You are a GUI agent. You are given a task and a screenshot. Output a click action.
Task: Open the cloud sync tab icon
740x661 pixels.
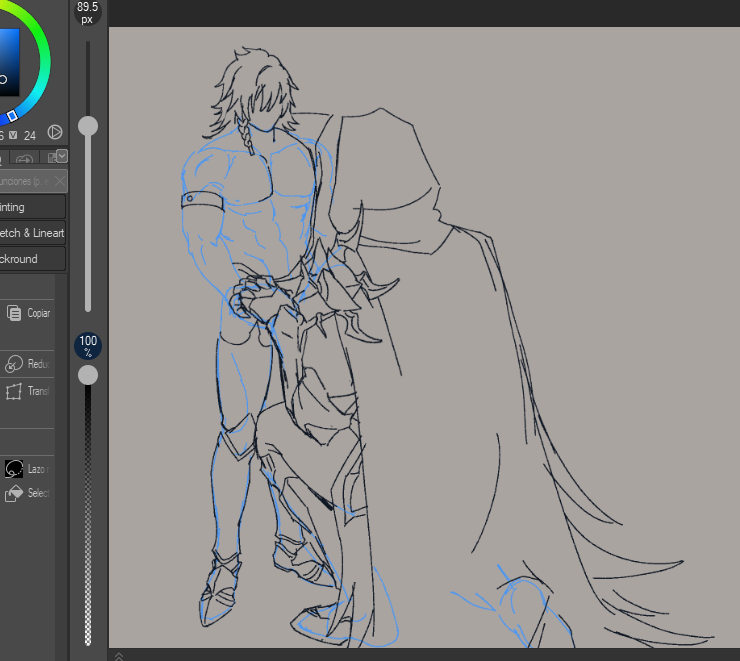click(x=25, y=158)
